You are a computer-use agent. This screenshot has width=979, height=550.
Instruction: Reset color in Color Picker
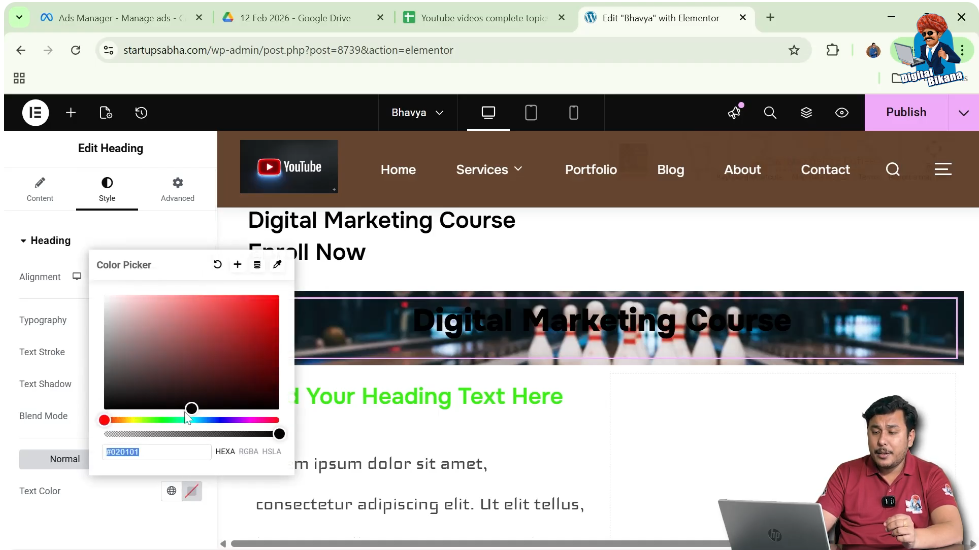tap(217, 264)
